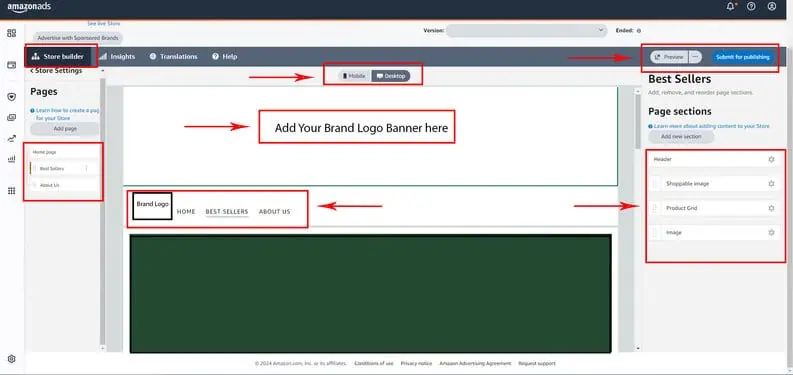Open settings gear for Shoppable image section

click(x=771, y=184)
